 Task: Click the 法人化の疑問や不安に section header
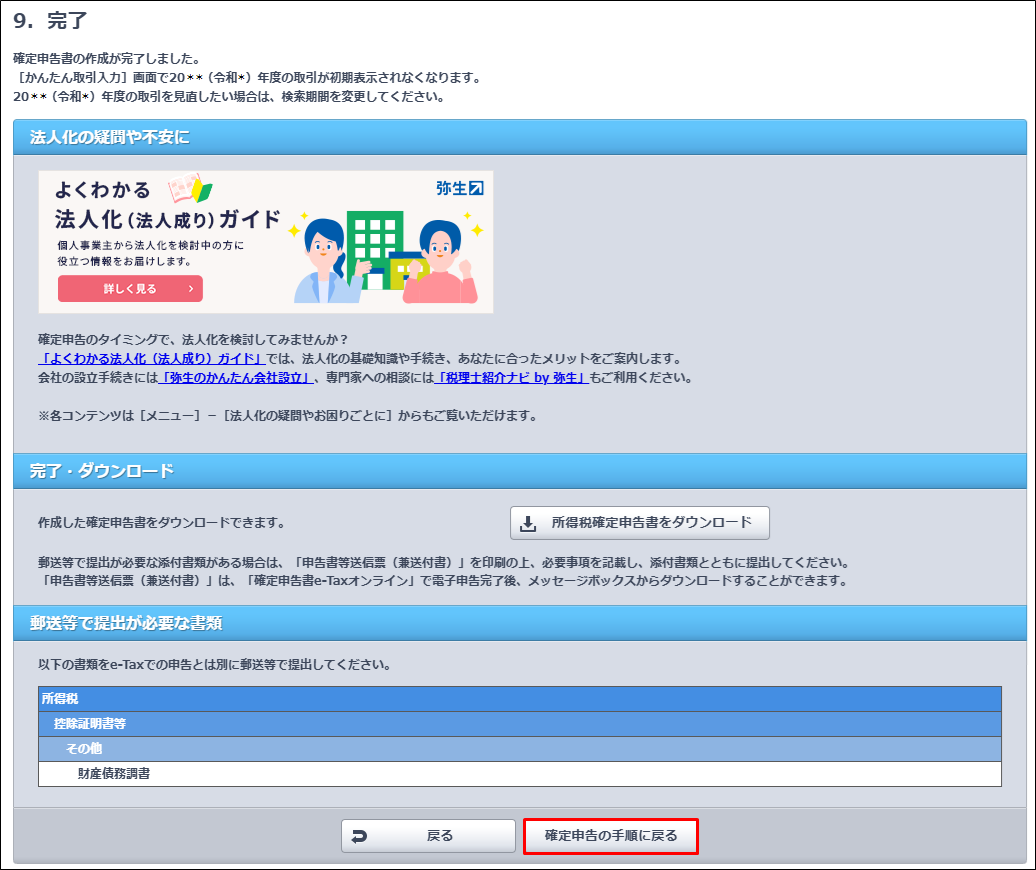[519, 137]
